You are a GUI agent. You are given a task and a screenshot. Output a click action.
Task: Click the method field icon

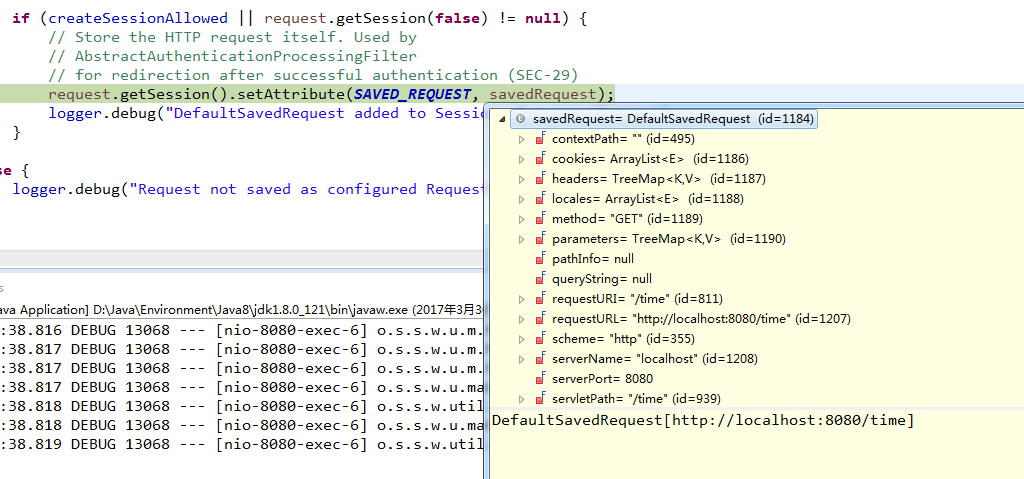pos(540,218)
